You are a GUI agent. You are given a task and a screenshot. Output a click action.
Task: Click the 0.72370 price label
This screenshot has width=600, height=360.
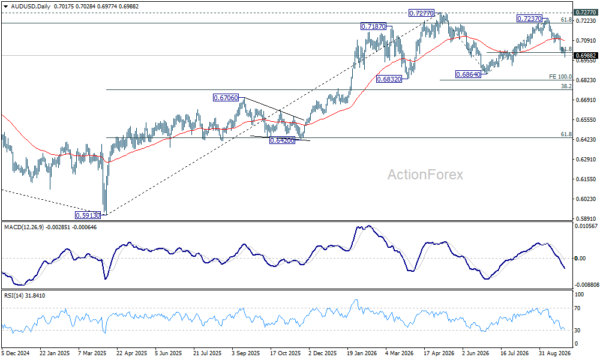[529, 18]
